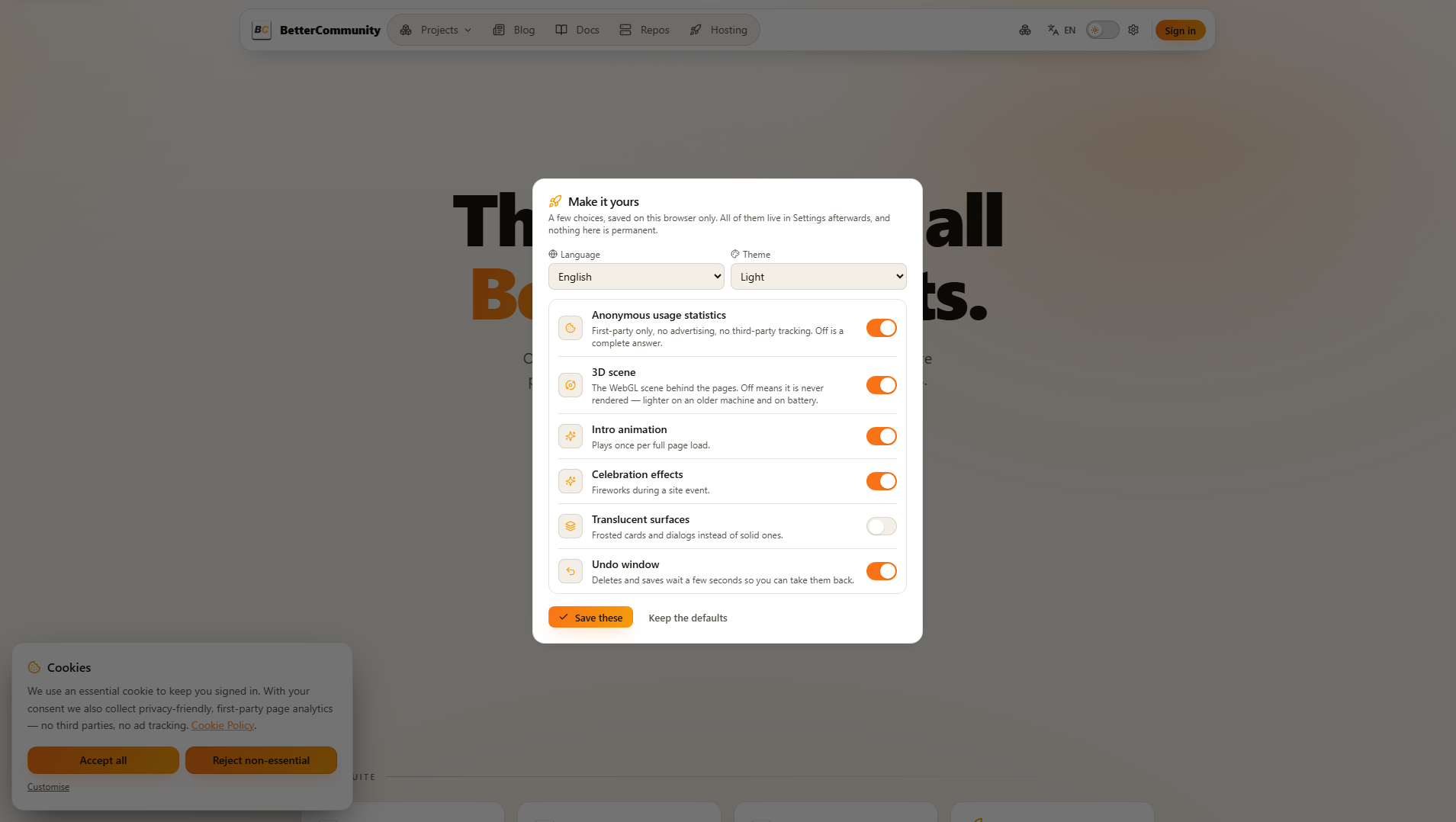Click the Translucent surfaces layers icon

571,526
